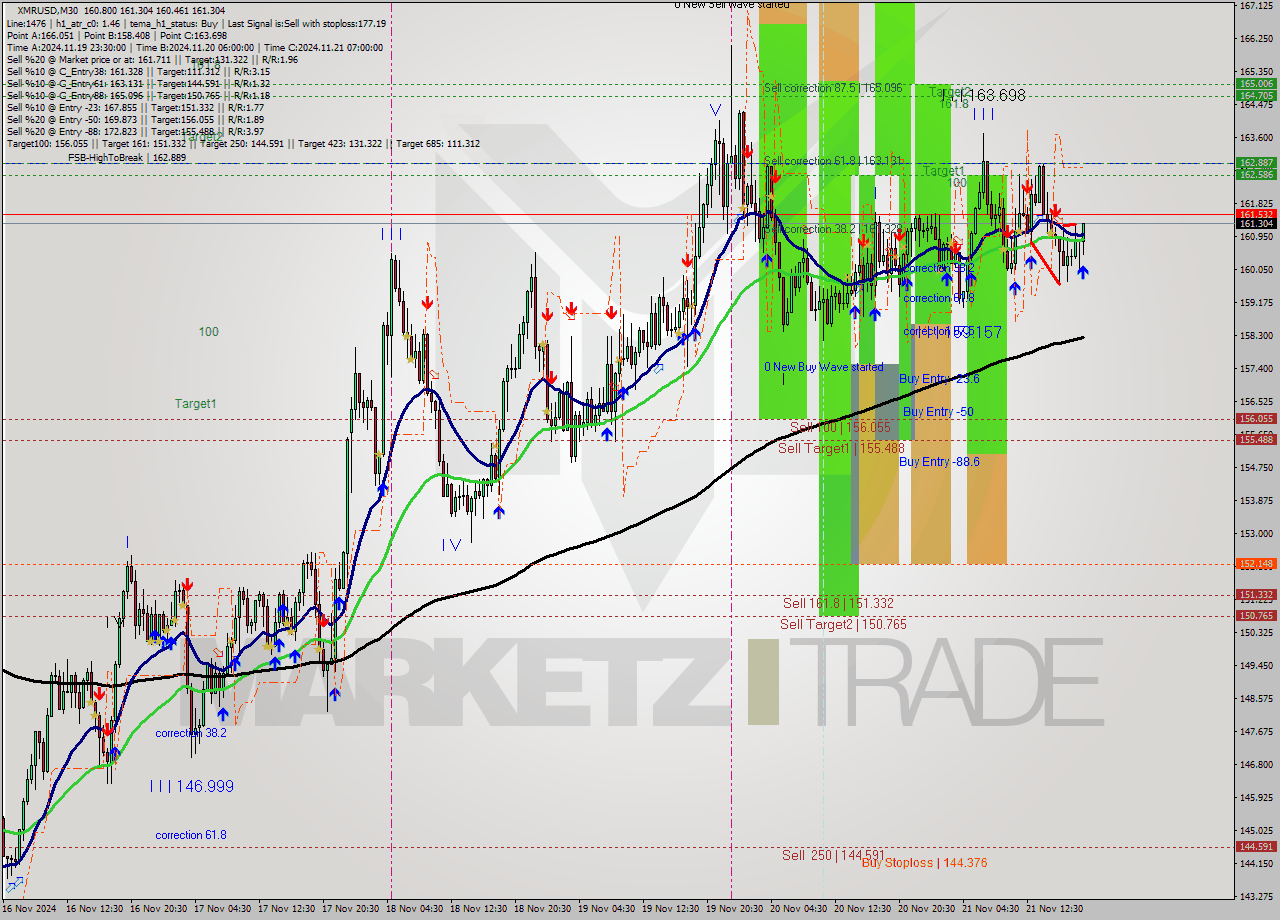Click the black 161.304 current price tag

point(1256,224)
